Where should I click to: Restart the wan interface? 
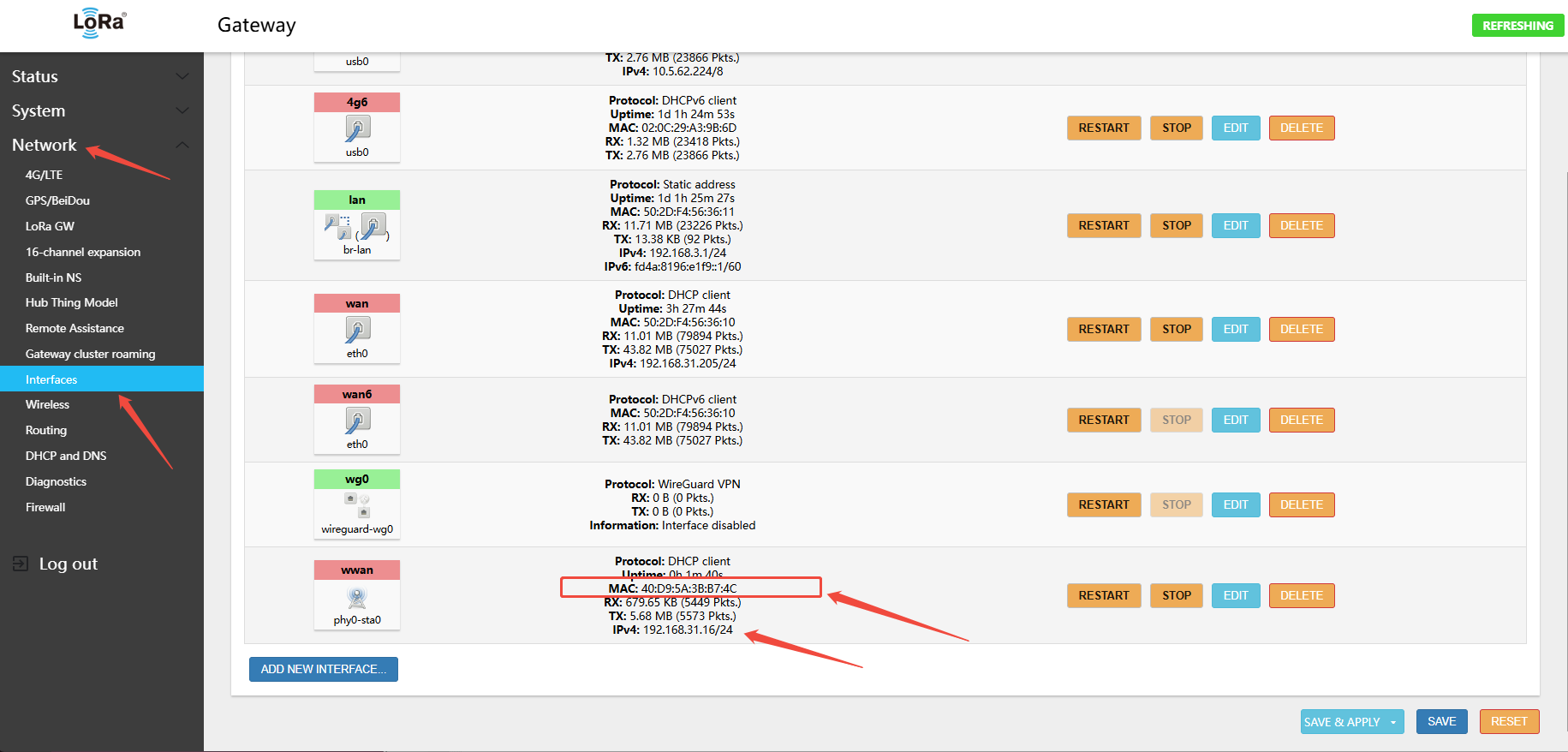point(1103,329)
